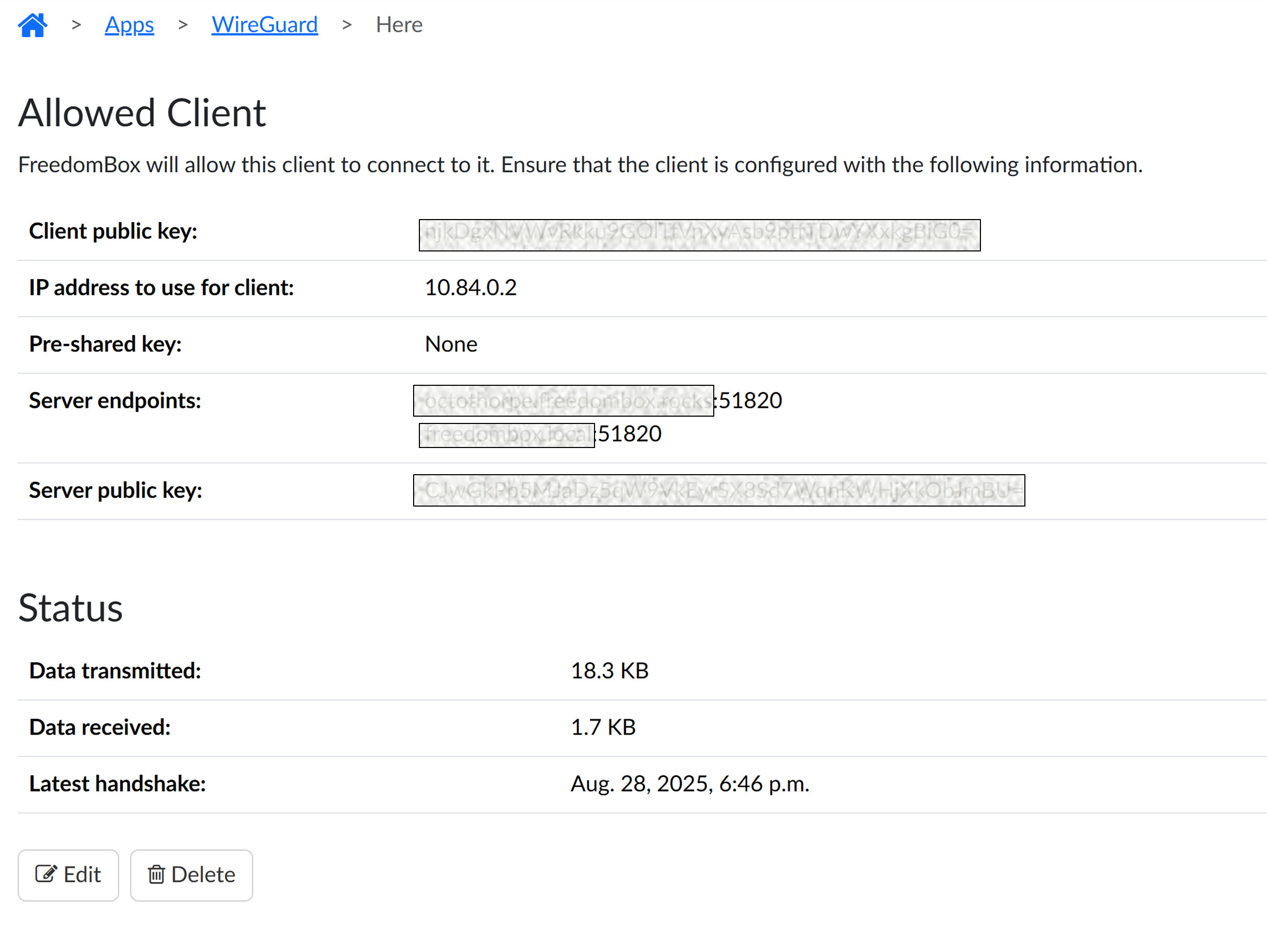Click the blurred server public key value

pos(719,490)
